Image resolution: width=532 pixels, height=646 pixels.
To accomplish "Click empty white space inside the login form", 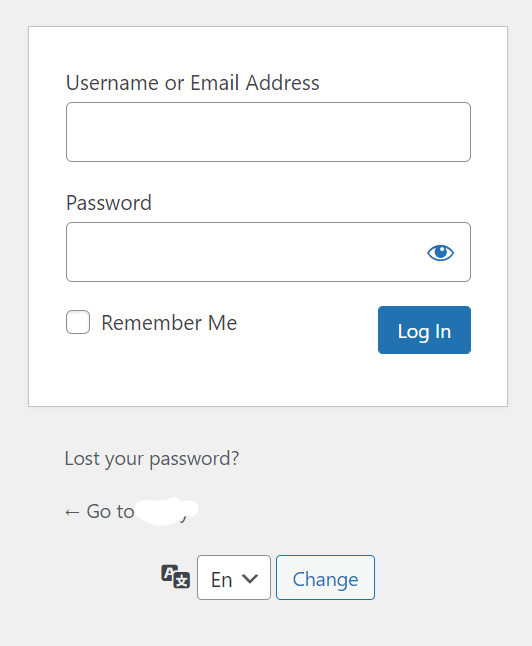I will pyautogui.click(x=268, y=381).
